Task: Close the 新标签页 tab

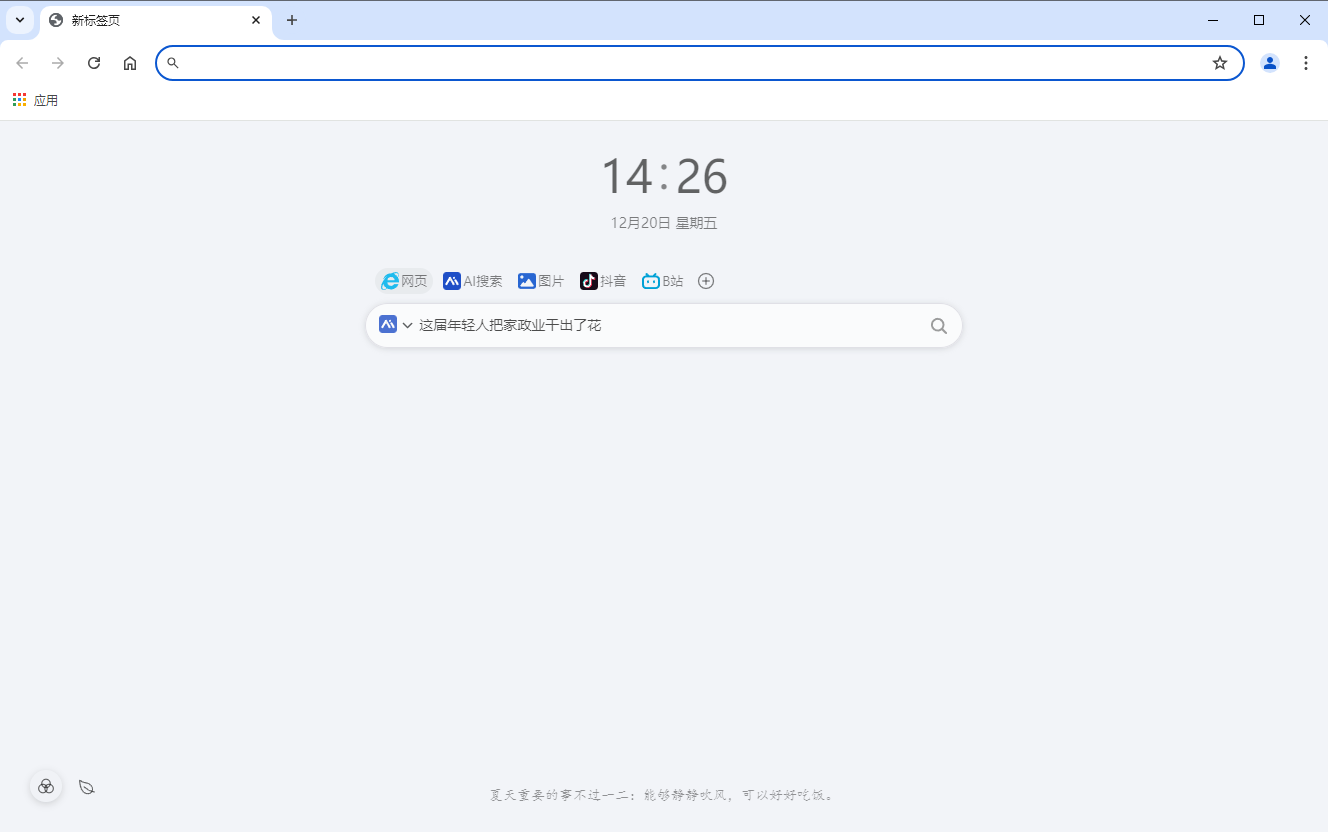Action: 256,20
